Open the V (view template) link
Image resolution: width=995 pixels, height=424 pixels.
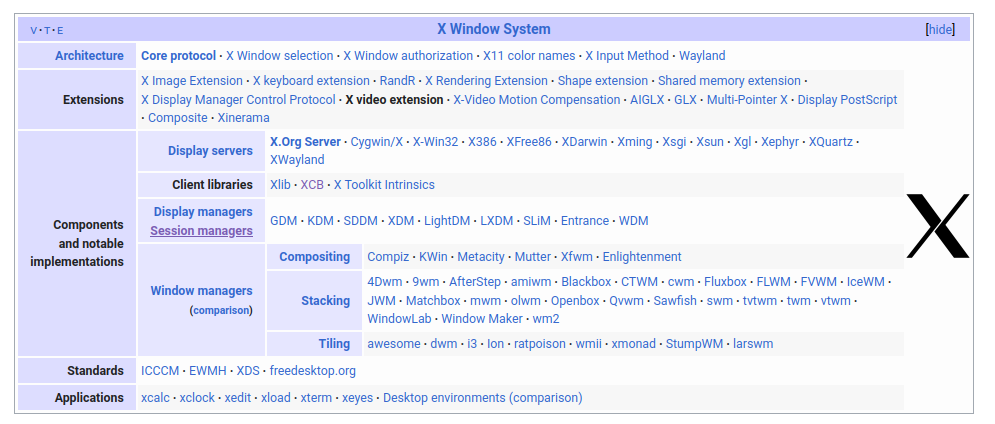click(34, 30)
